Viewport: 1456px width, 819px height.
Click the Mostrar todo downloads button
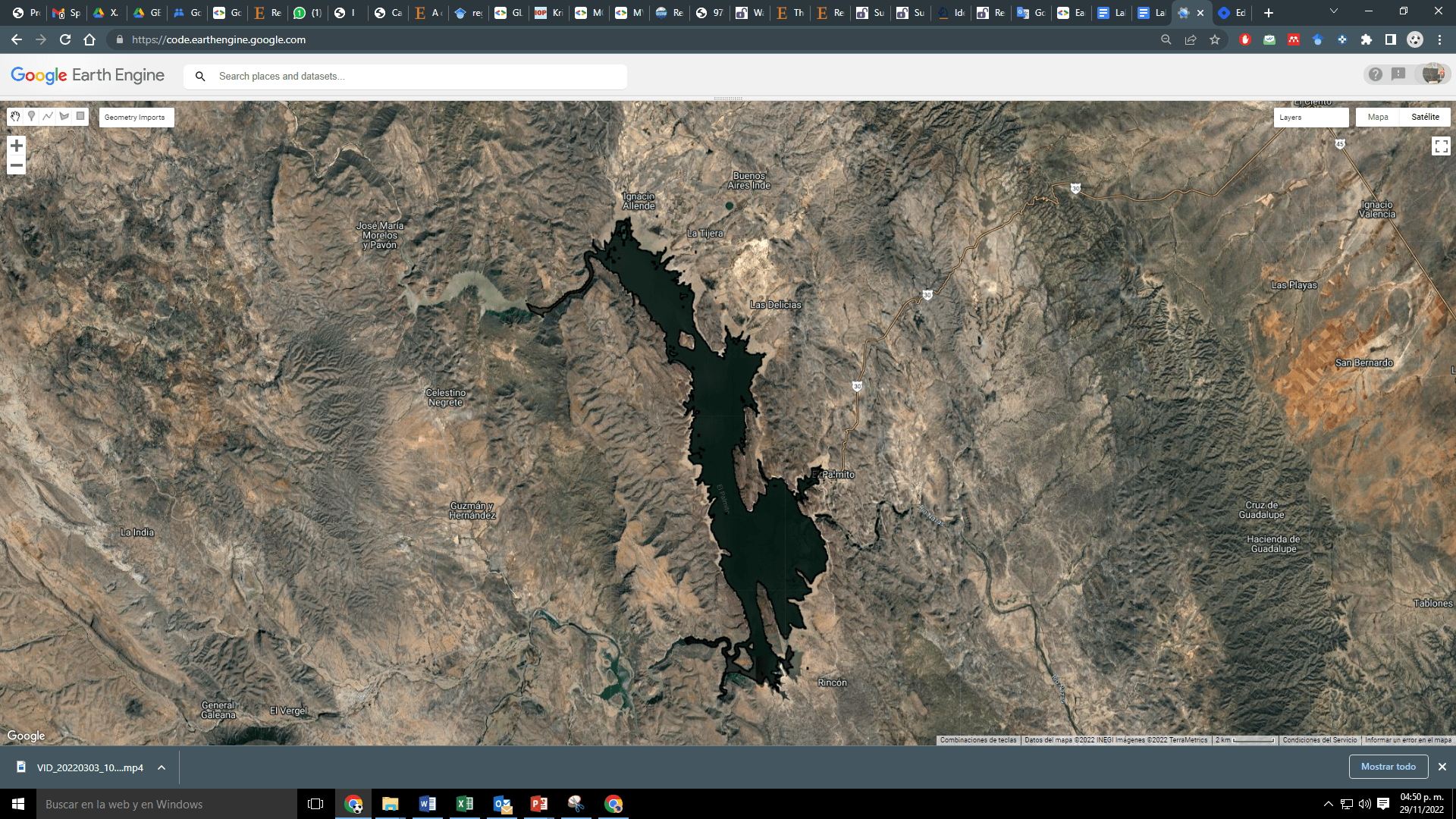click(1389, 767)
